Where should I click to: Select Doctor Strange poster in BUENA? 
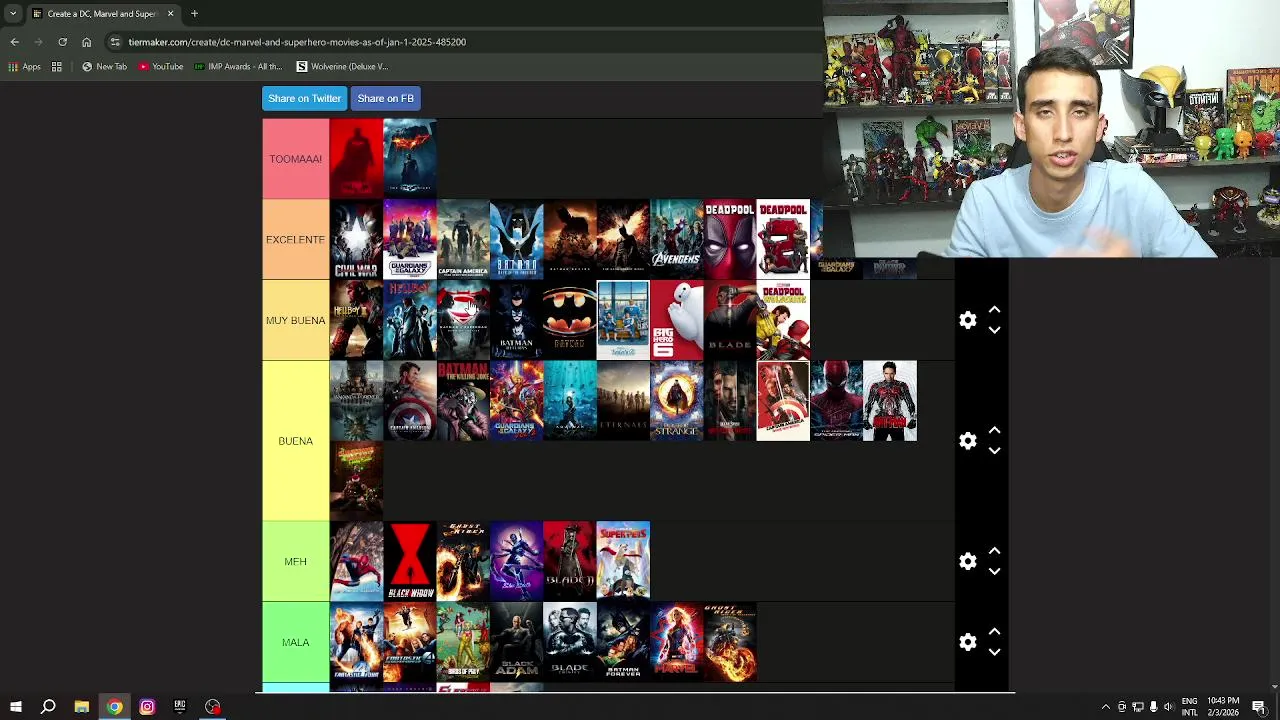tap(676, 401)
